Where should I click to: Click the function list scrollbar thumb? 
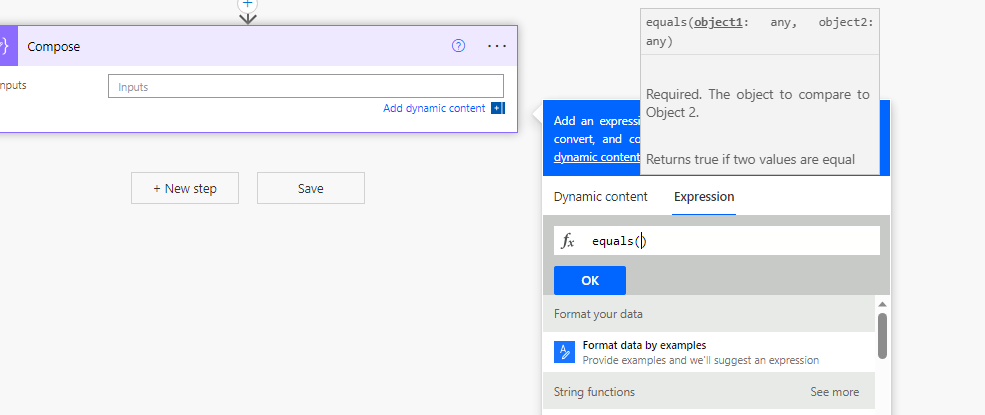tap(882, 336)
